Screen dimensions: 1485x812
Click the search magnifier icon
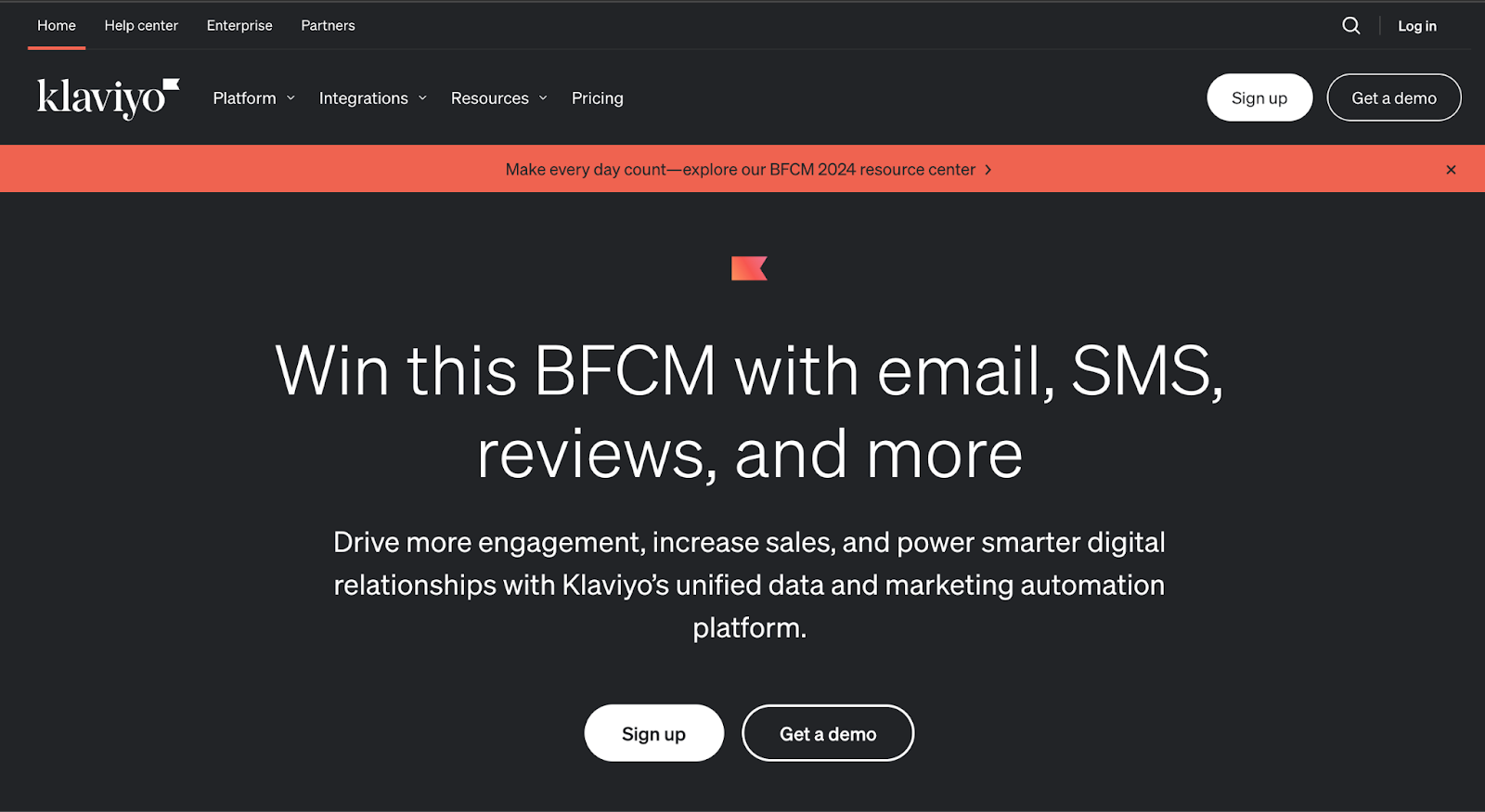(1351, 26)
